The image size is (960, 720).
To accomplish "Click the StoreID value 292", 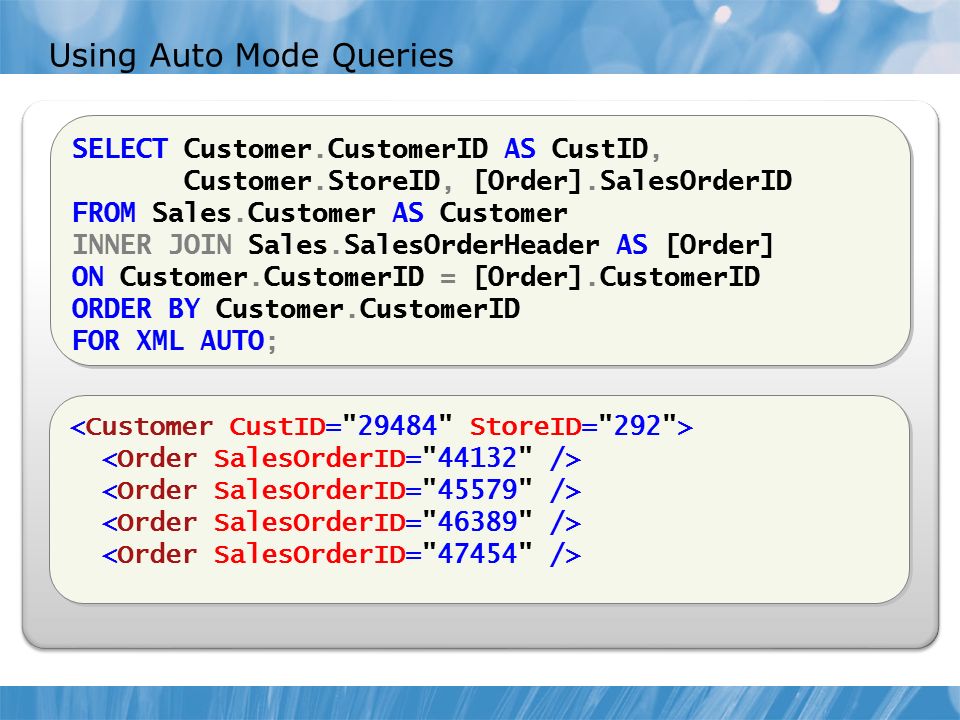I will pyautogui.click(x=637, y=426).
